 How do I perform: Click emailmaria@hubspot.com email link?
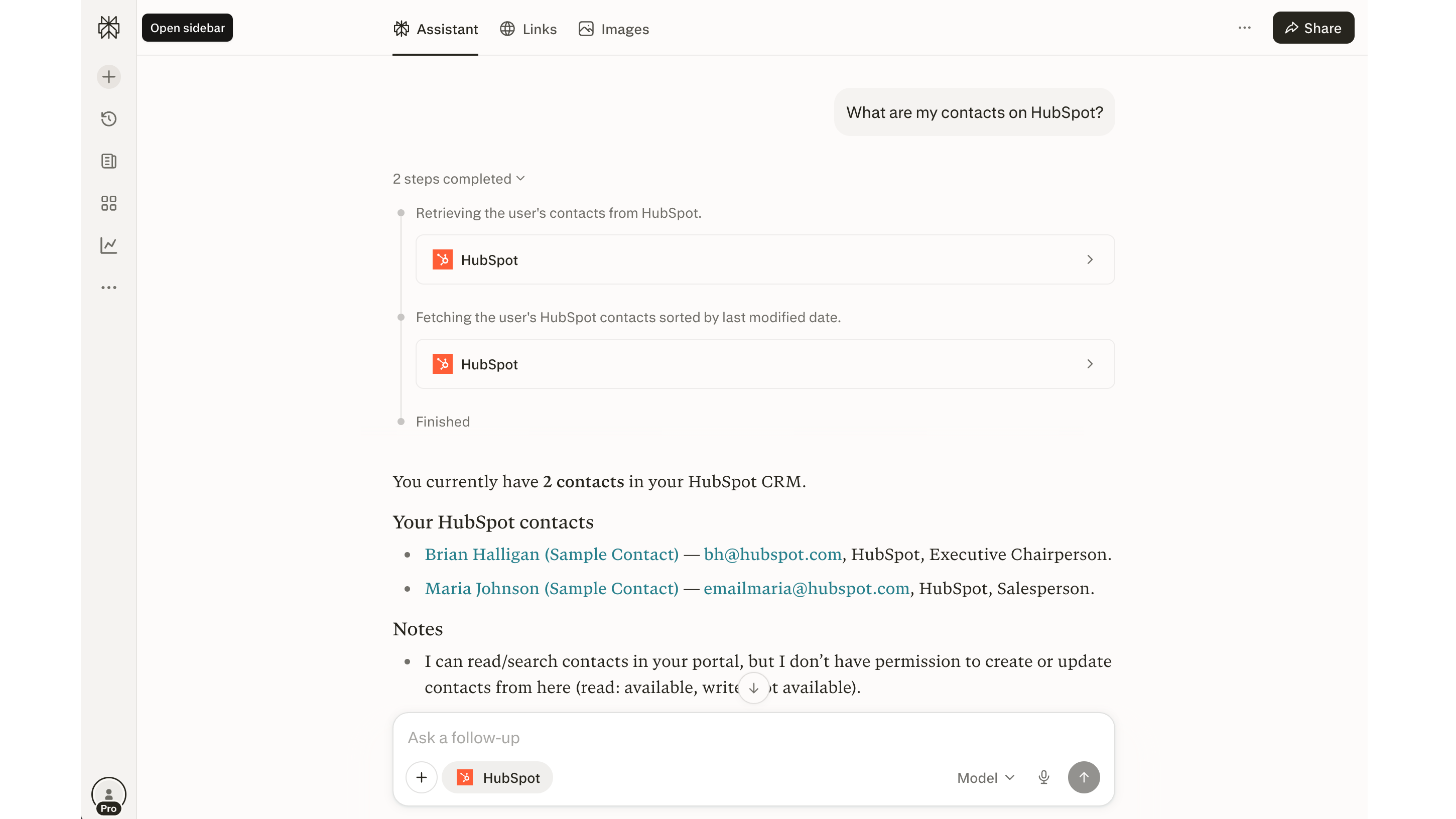point(806,588)
